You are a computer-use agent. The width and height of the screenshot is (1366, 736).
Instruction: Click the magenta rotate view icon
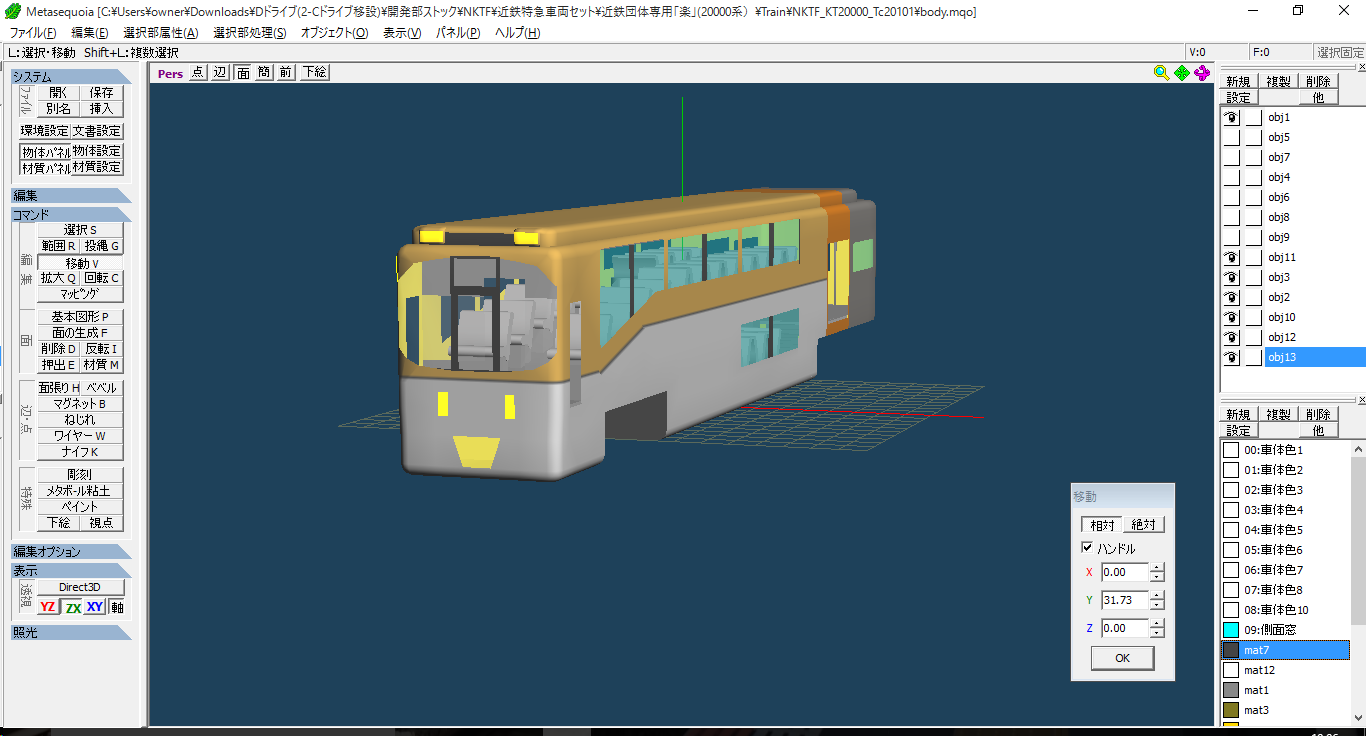point(1202,72)
